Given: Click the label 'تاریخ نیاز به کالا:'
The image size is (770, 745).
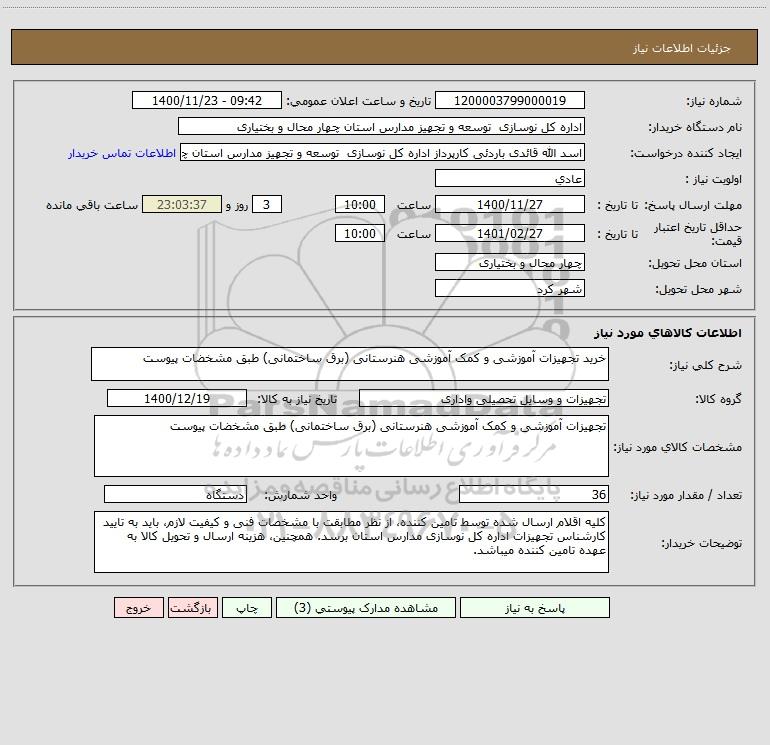Looking at the screenshot, I should click(x=297, y=399).
